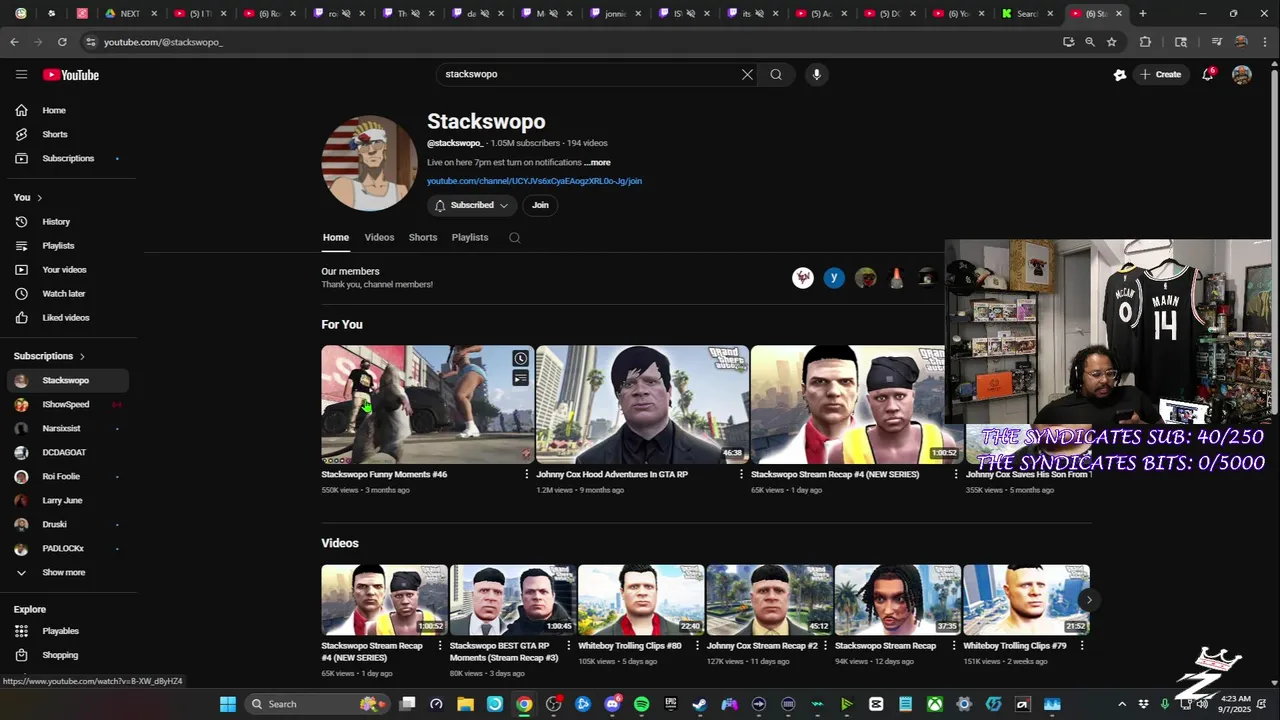Open Chrome media controls icon
The image size is (1280, 720).
[1216, 42]
